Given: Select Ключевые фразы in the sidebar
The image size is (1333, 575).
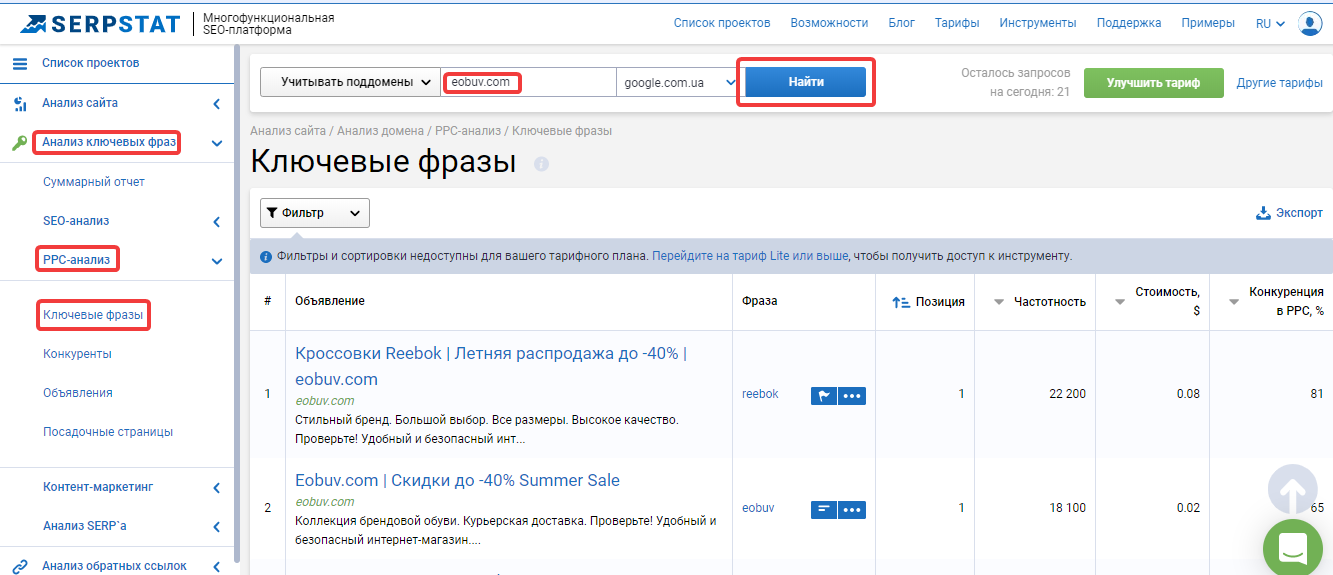Looking at the screenshot, I should click(93, 315).
